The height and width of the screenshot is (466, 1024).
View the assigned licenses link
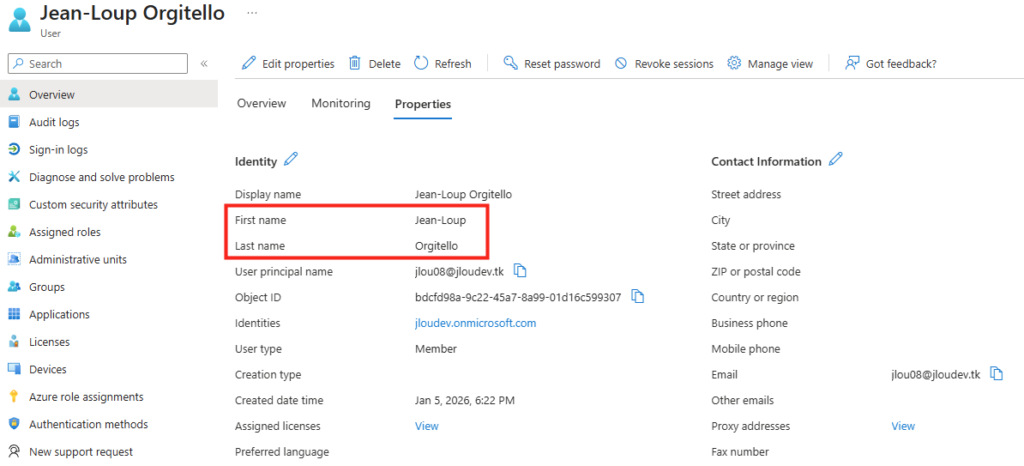(426, 426)
